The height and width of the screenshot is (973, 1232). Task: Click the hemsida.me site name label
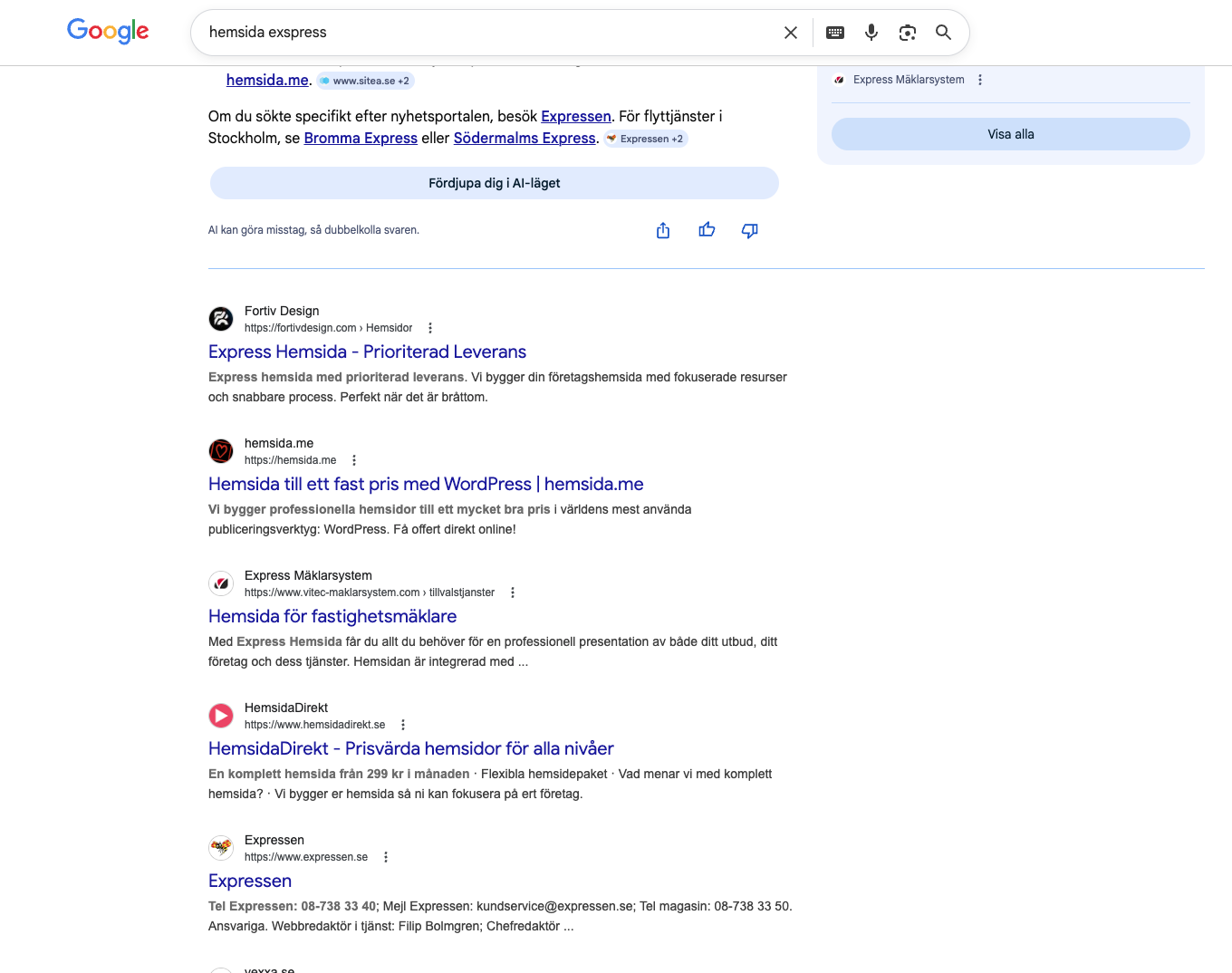pyautogui.click(x=279, y=443)
